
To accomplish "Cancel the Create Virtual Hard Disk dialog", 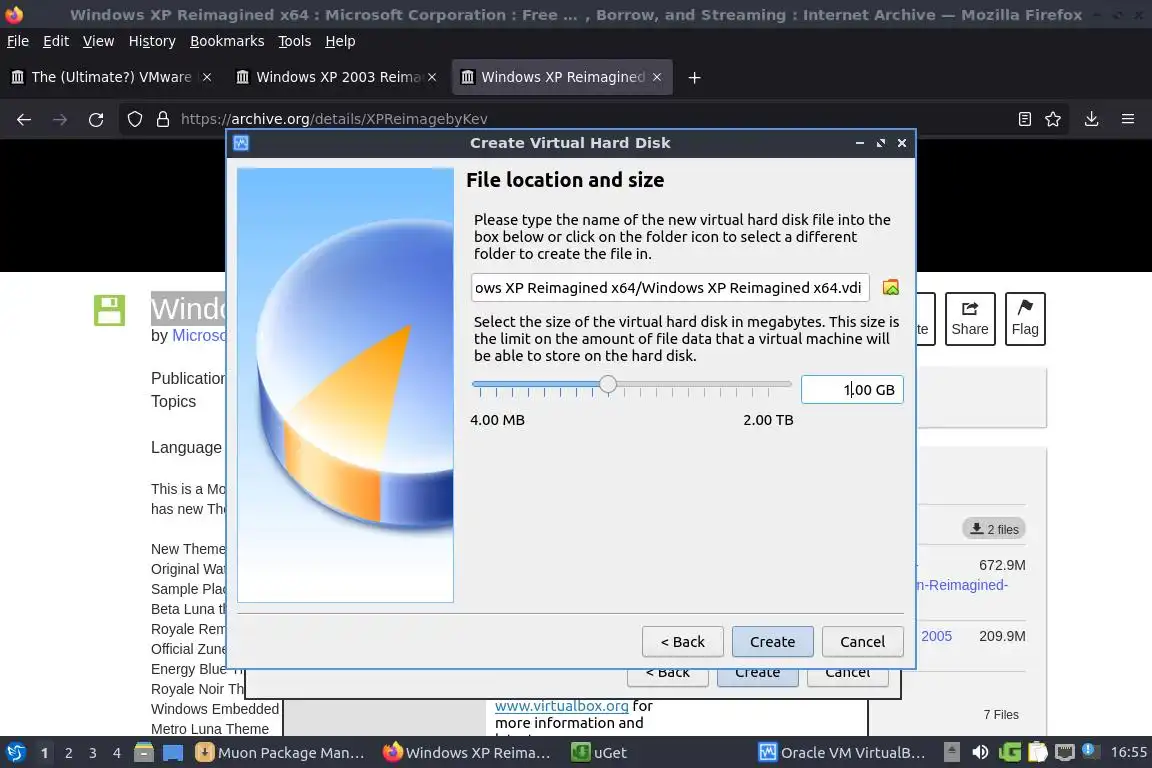I will [863, 642].
